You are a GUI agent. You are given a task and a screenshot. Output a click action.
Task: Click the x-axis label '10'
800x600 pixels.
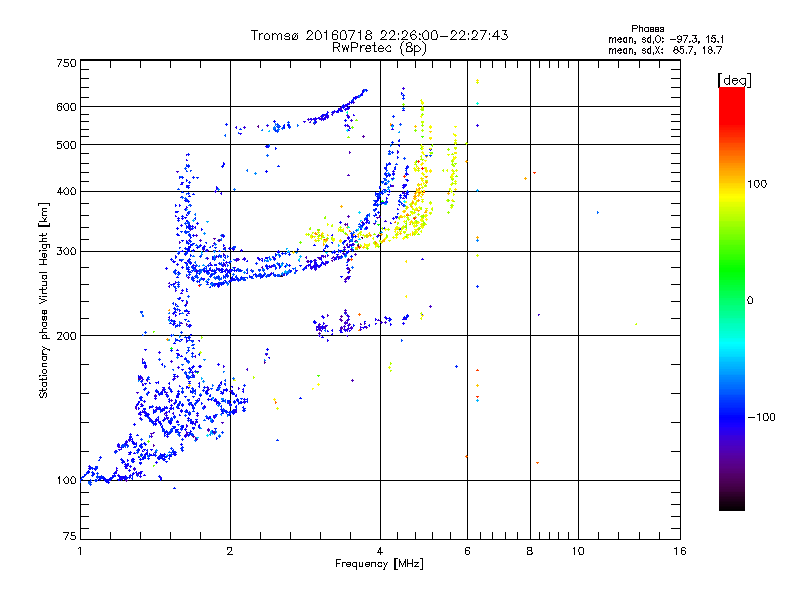point(578,551)
